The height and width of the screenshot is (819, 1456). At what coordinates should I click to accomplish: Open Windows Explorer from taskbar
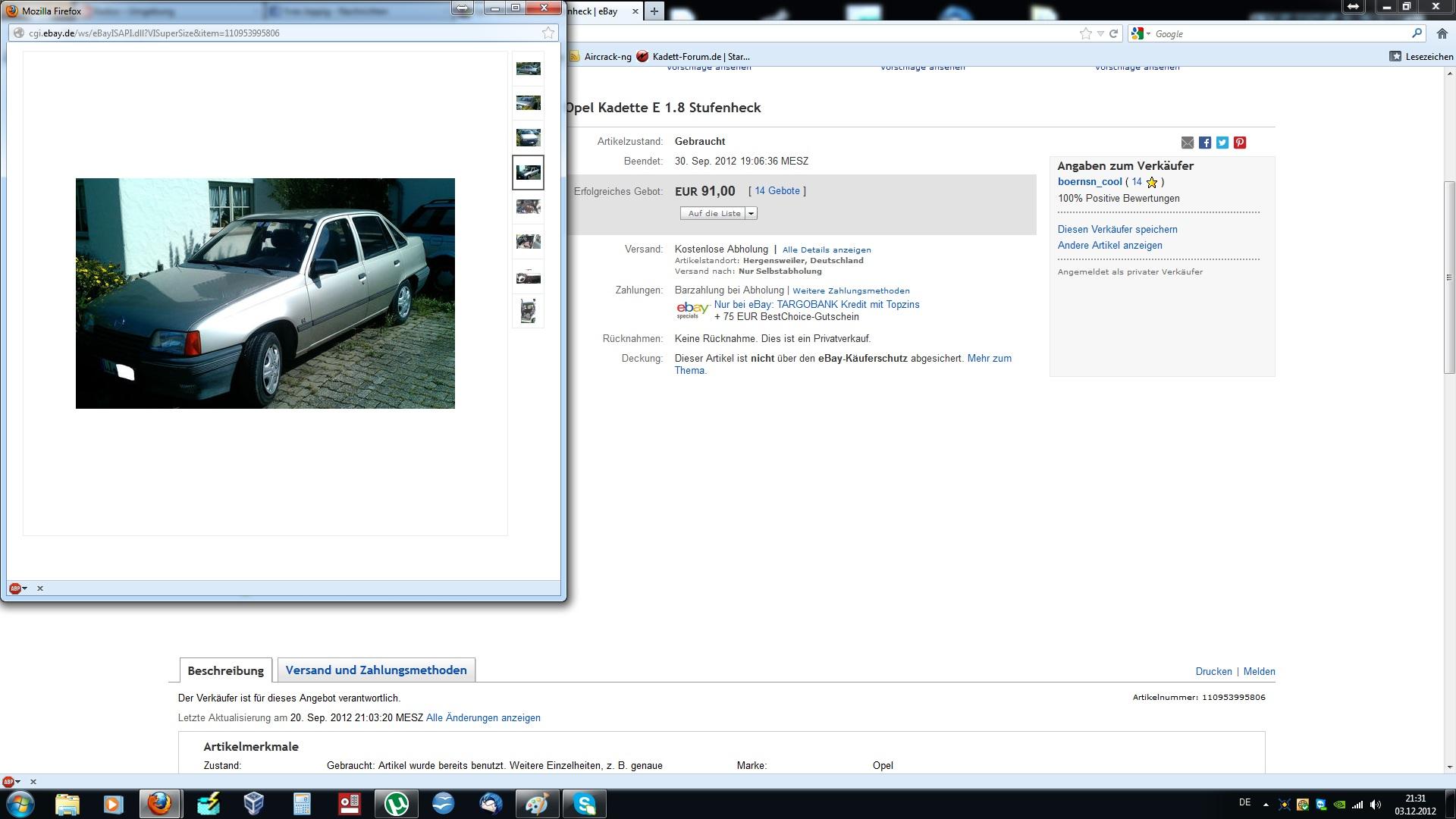click(67, 804)
